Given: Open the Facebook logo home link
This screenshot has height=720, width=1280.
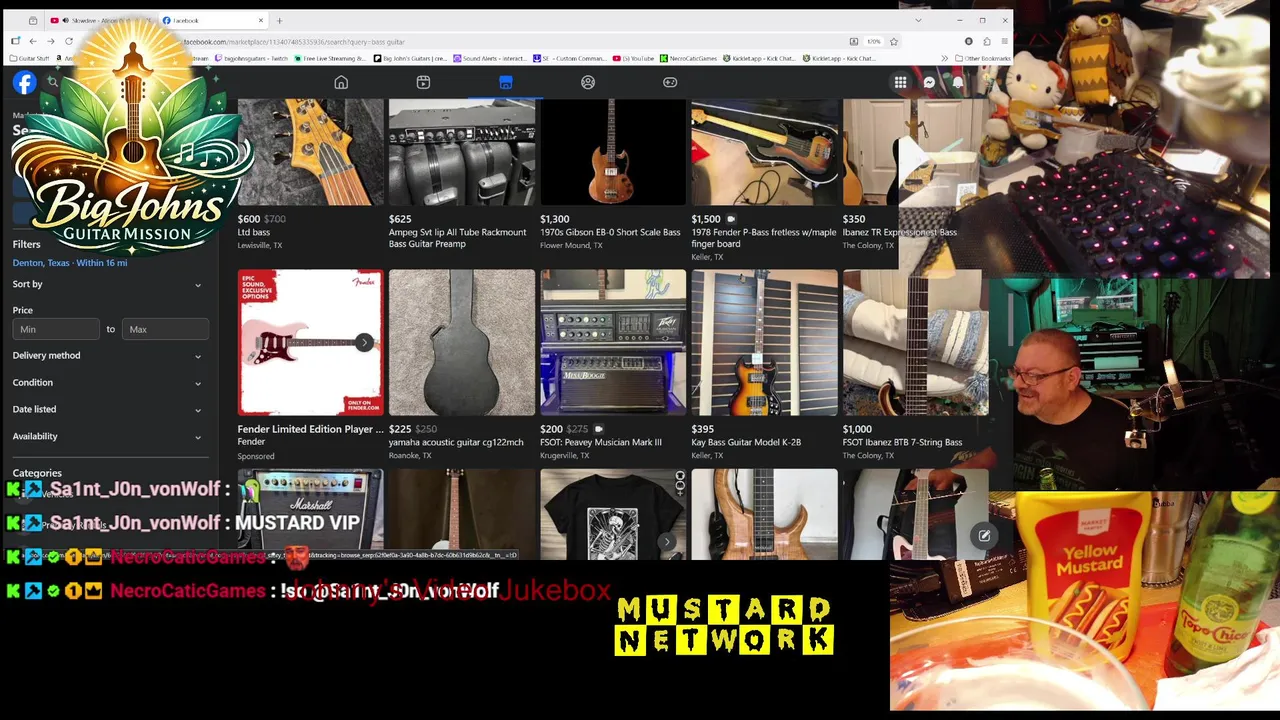Looking at the screenshot, I should click(x=24, y=83).
